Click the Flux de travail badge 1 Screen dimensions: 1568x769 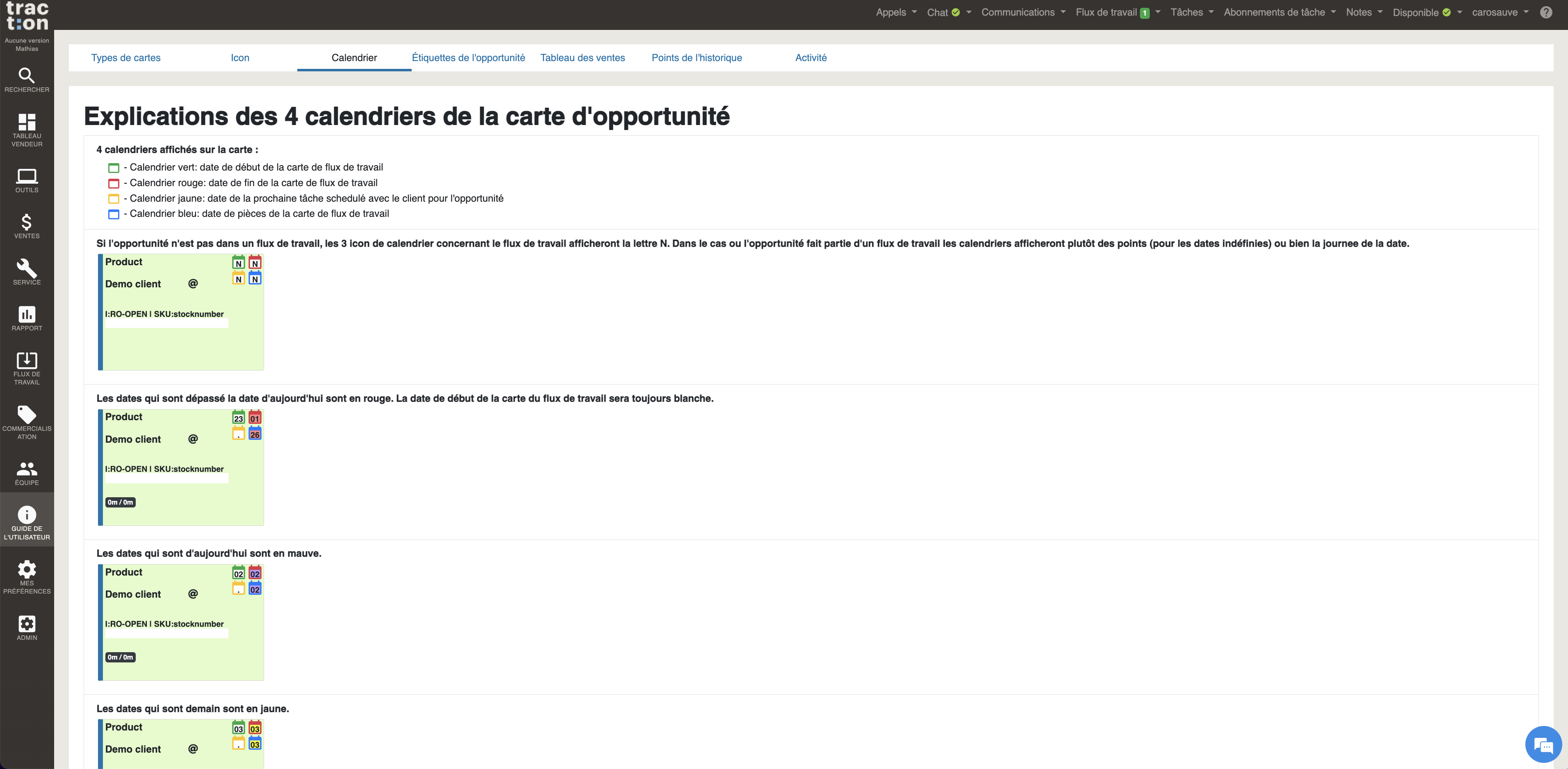[1144, 13]
